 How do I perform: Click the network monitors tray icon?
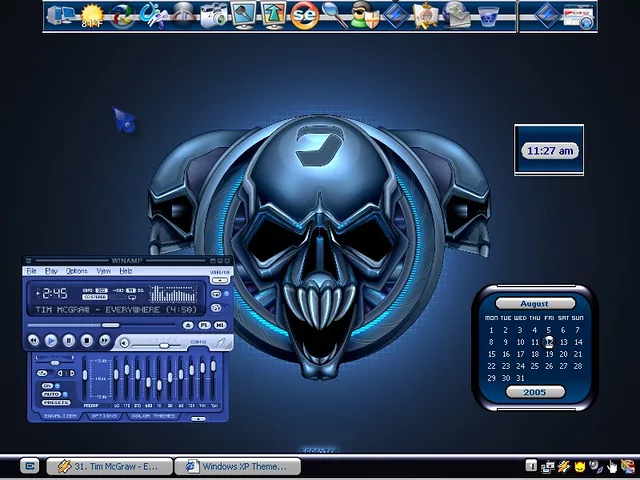[548, 466]
